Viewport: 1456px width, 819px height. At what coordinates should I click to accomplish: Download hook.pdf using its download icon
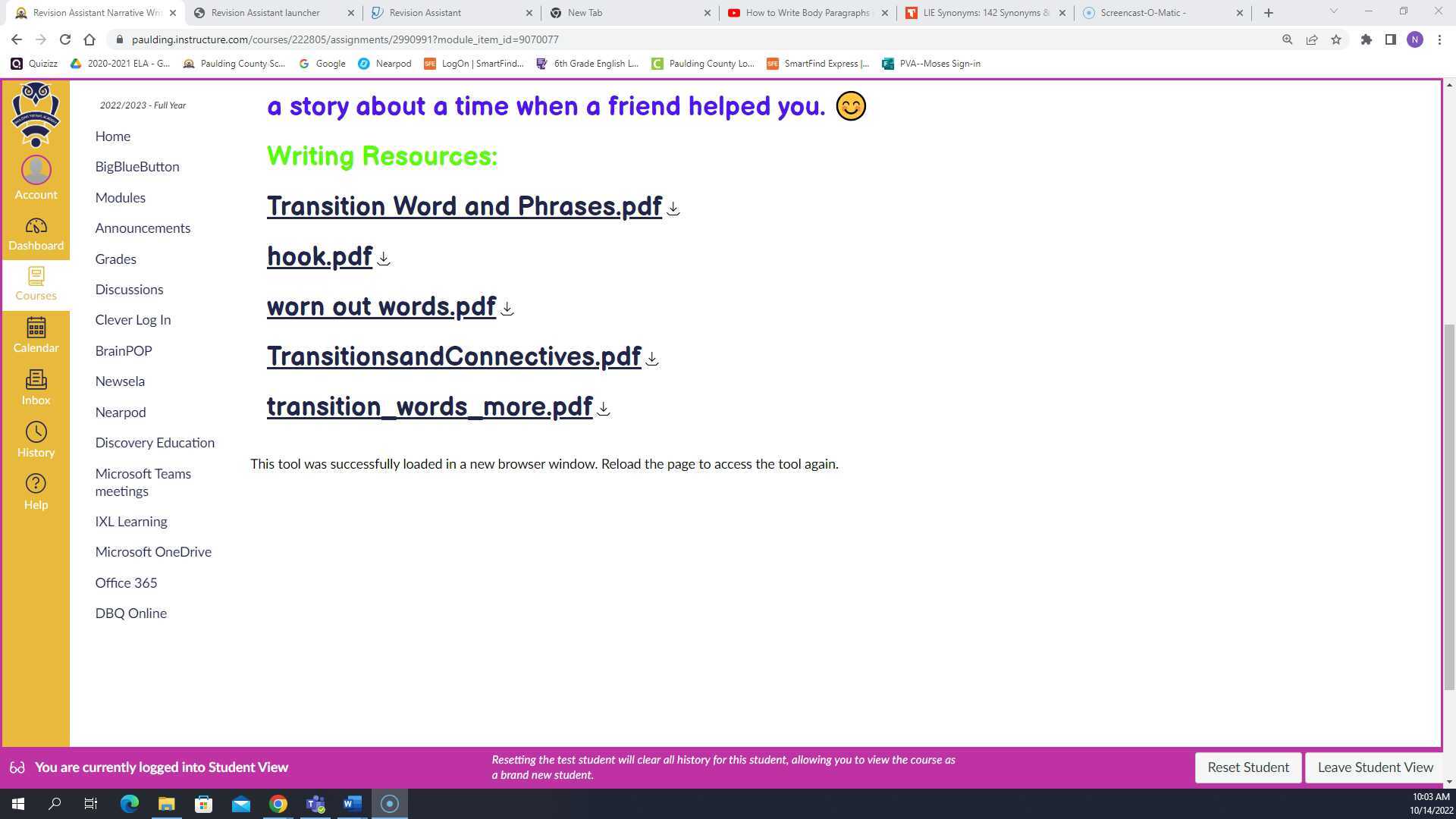384,259
